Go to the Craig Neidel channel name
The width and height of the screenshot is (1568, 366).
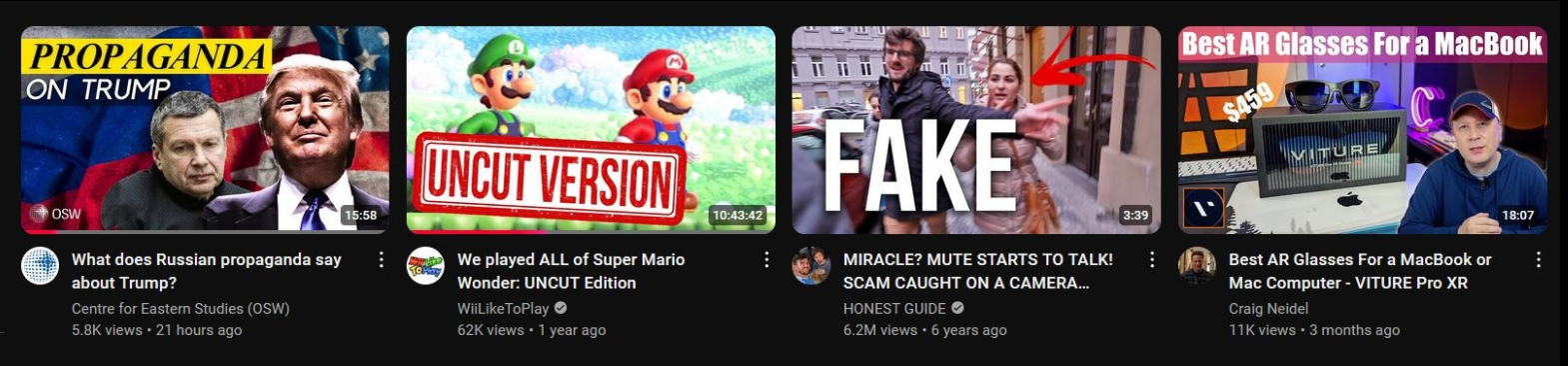1268,309
